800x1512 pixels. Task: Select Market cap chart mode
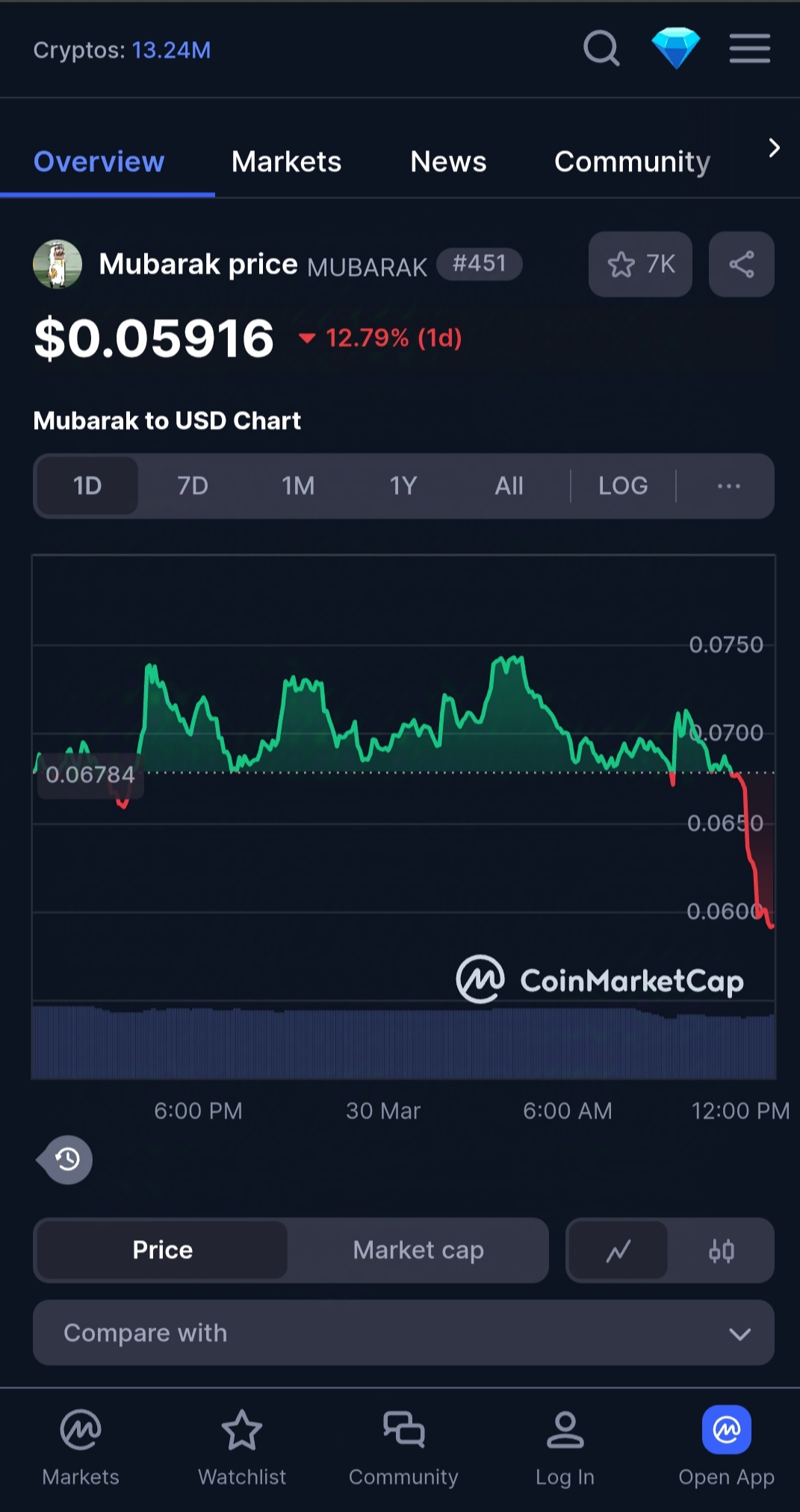click(418, 1251)
